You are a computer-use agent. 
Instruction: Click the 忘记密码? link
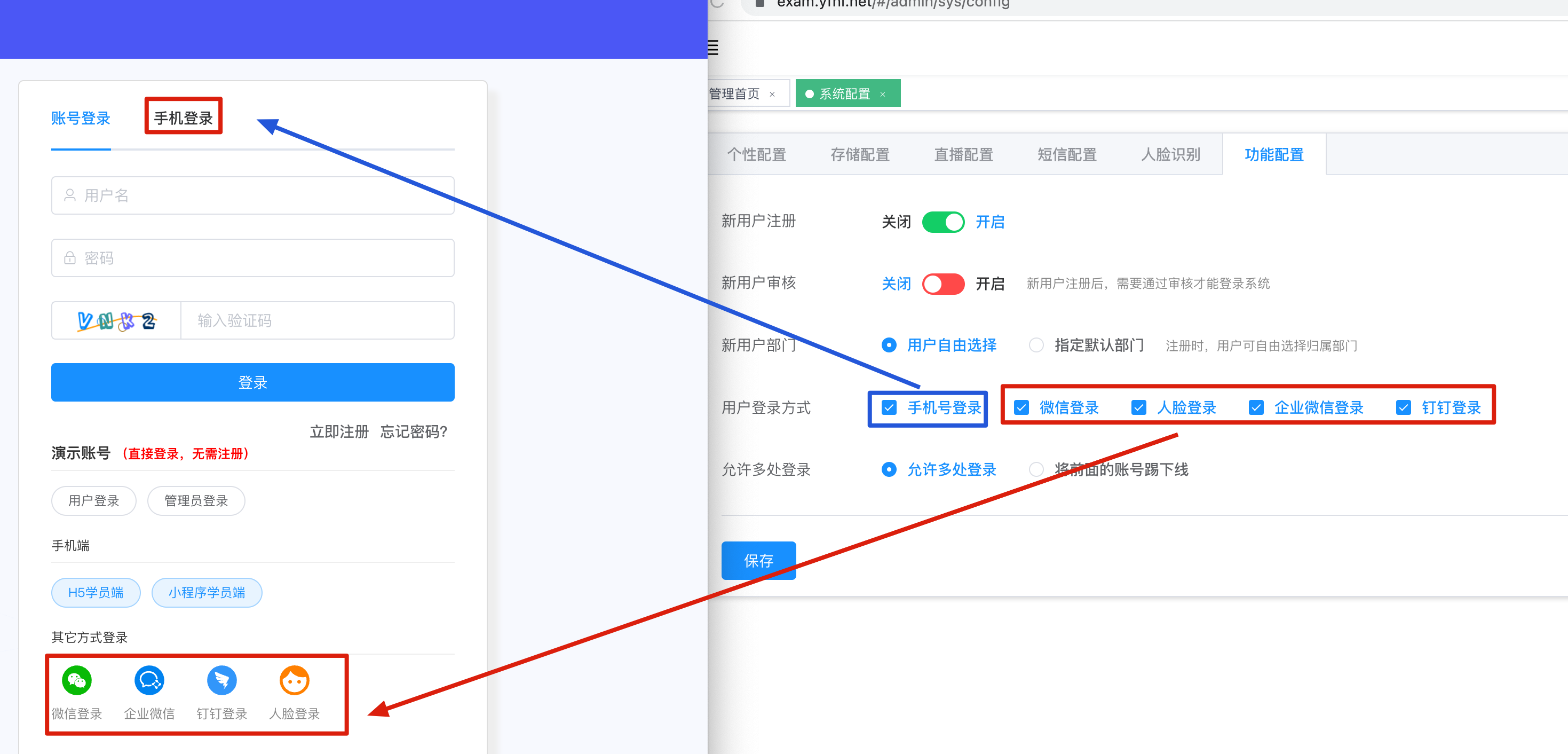tap(414, 432)
